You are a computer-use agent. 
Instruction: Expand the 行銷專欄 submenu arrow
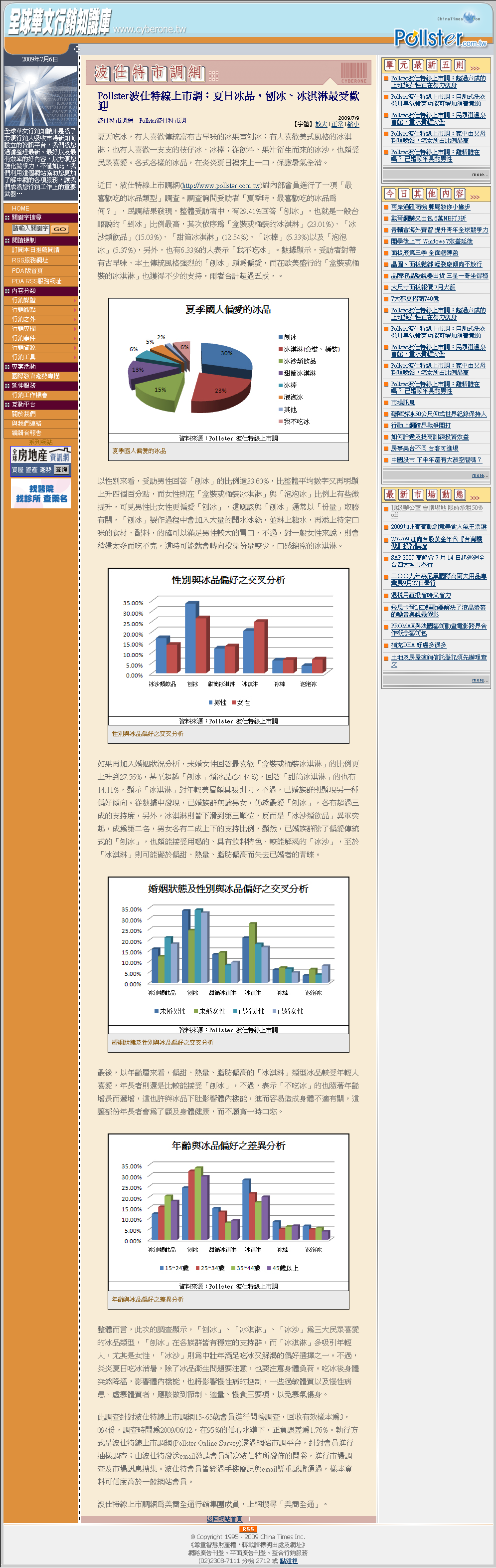[x=75, y=329]
